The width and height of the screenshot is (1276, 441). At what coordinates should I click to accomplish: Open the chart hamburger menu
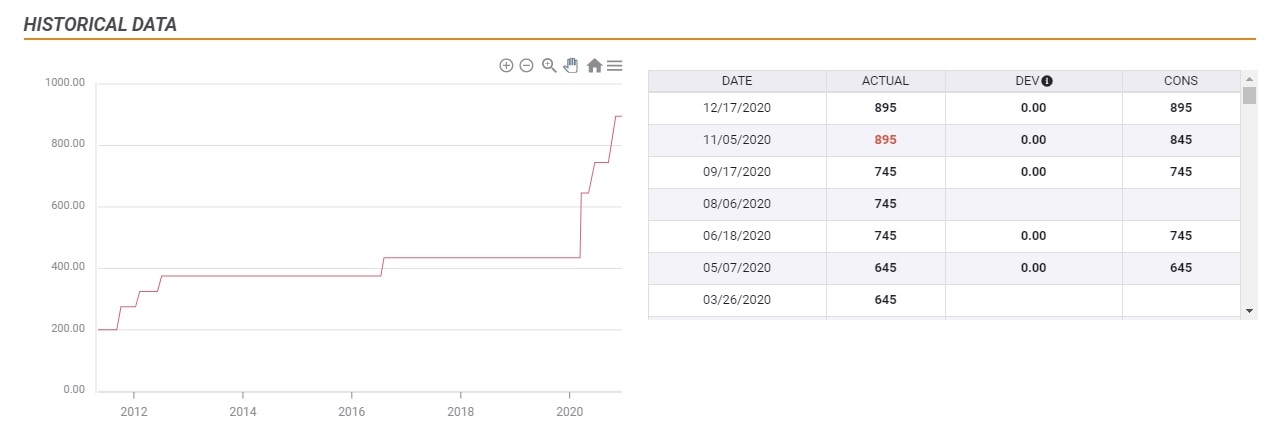615,66
